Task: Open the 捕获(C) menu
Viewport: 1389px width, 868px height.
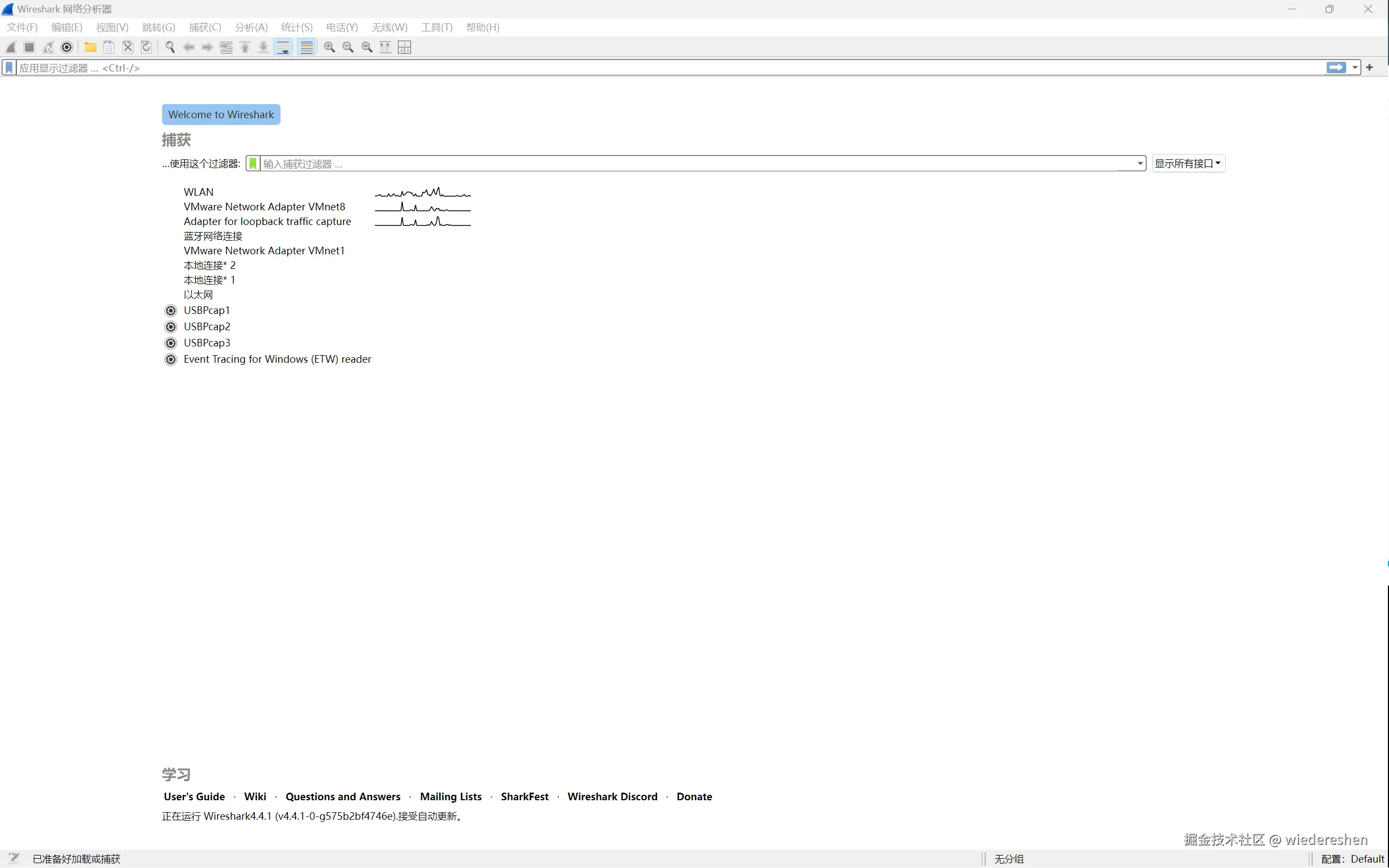Action: 205,27
